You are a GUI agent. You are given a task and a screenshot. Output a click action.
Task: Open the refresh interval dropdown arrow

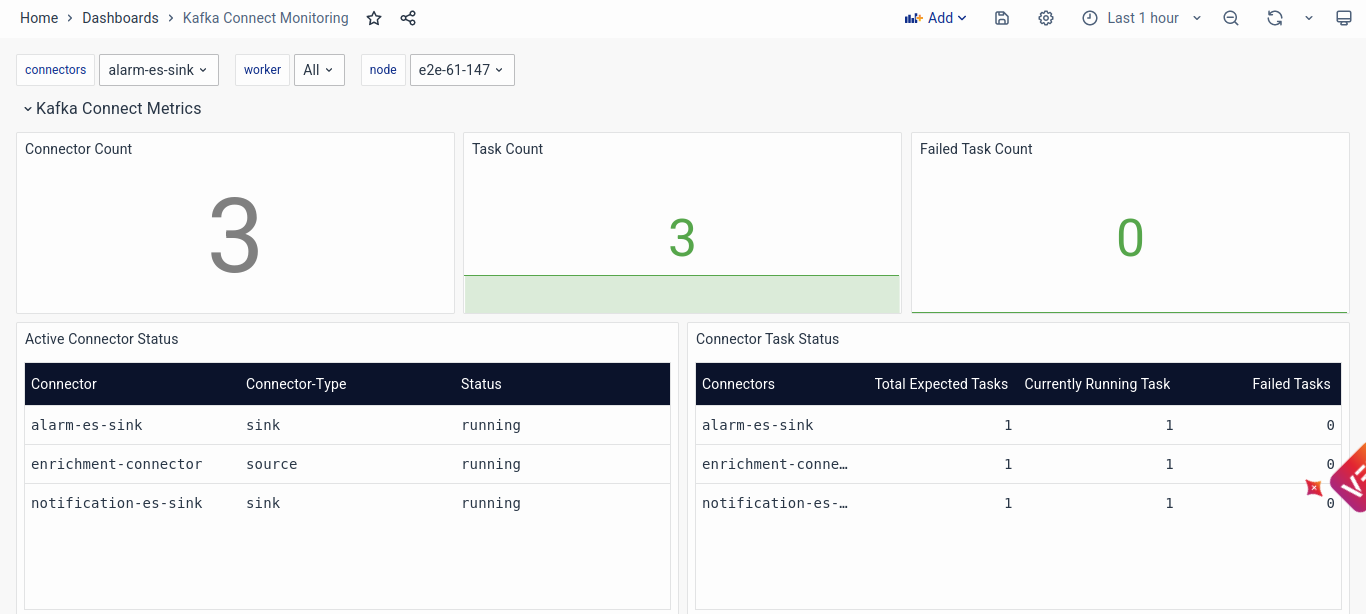coord(1309,18)
